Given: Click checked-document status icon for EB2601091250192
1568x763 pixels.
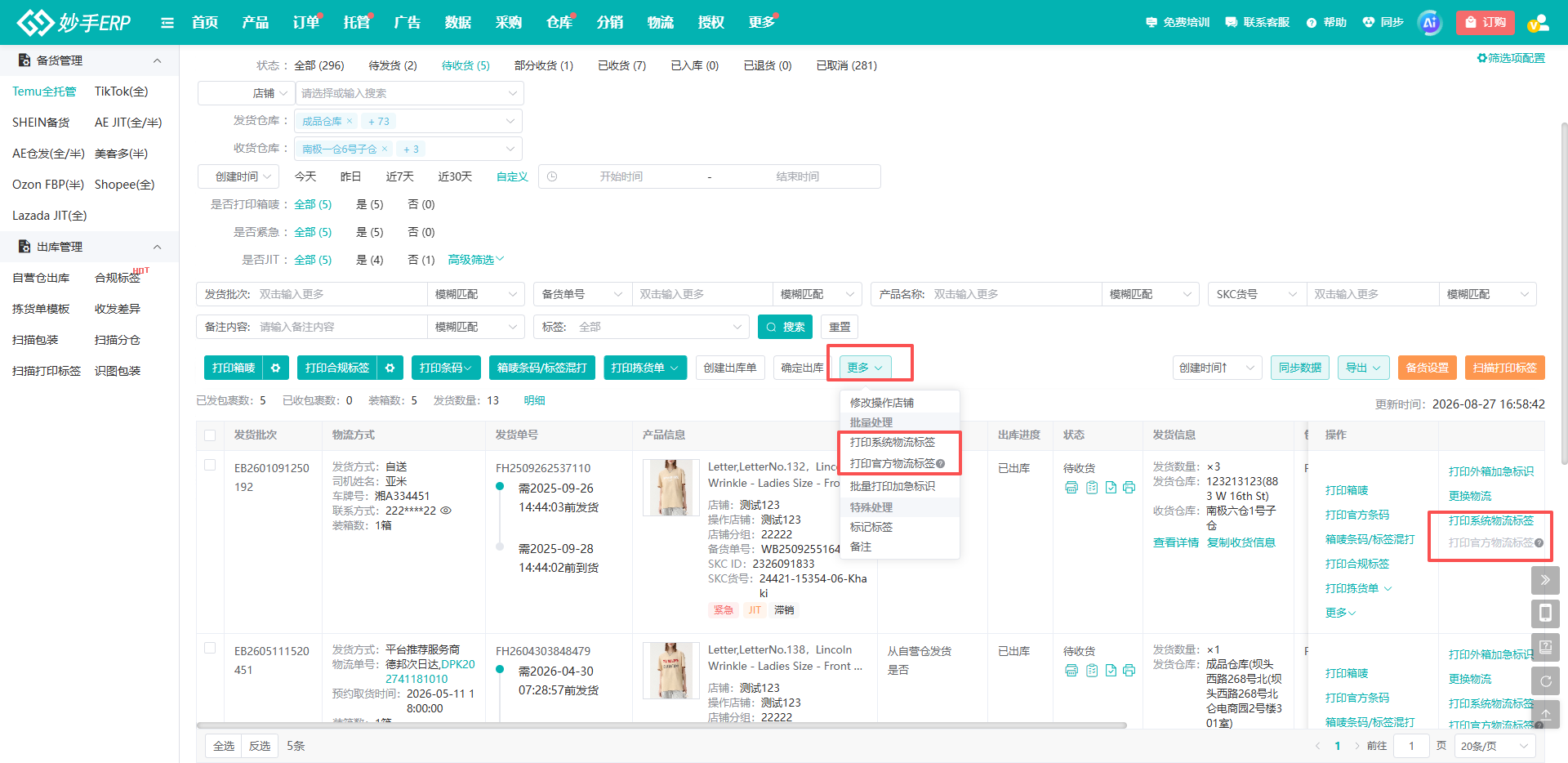Looking at the screenshot, I should [1111, 488].
